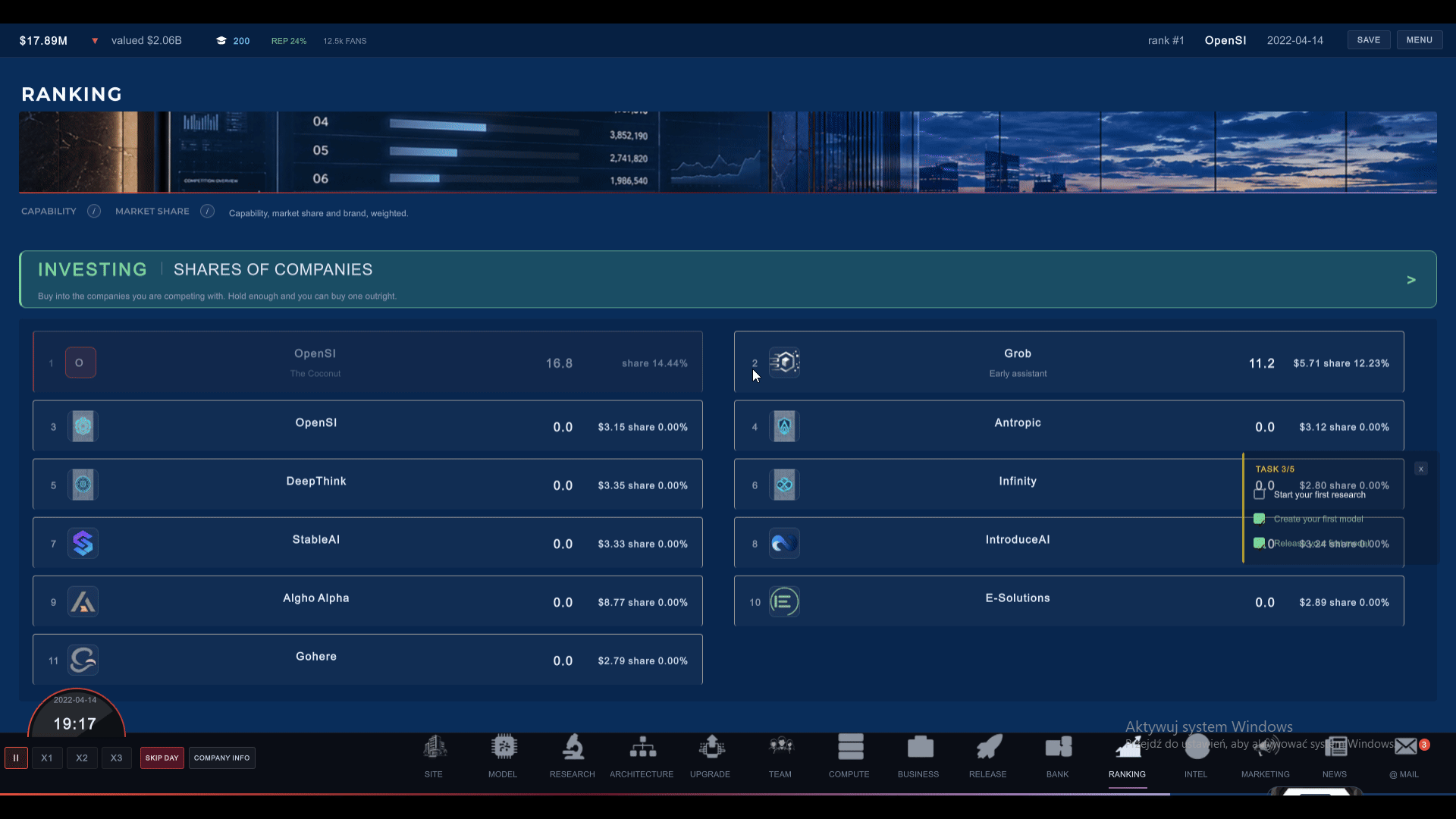Screen dimensions: 1456x819
Task: Click the Algho Alpha company logo
Action: point(83,601)
